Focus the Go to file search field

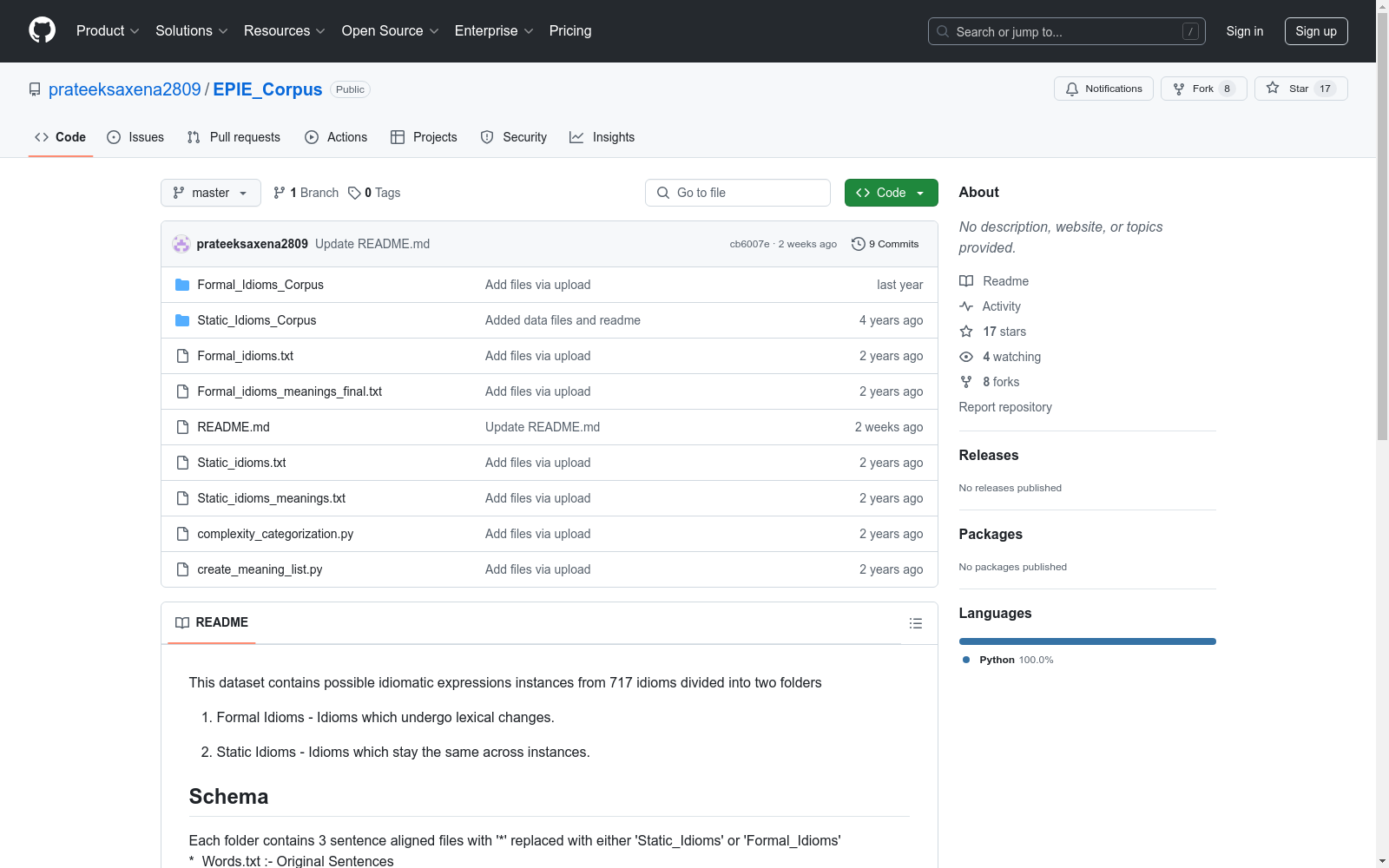point(738,193)
